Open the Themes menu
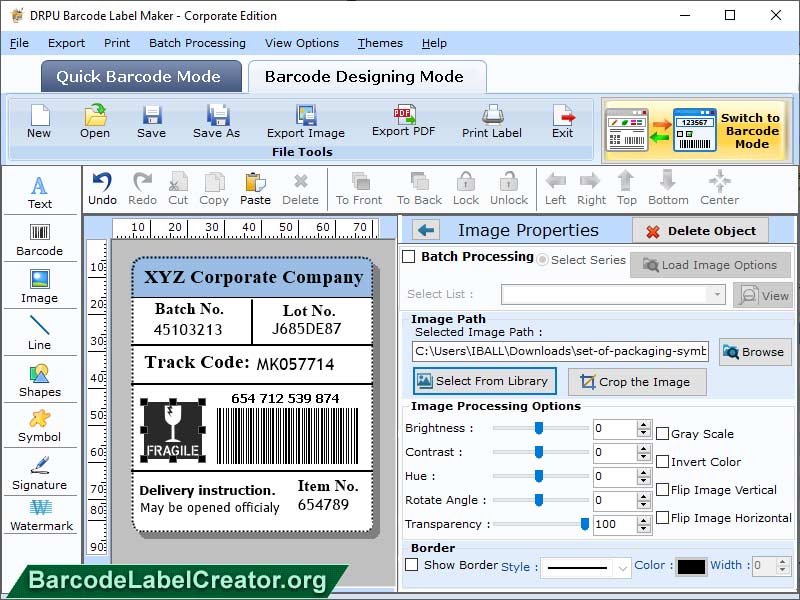Viewport: 800px width, 600px height. click(x=379, y=43)
